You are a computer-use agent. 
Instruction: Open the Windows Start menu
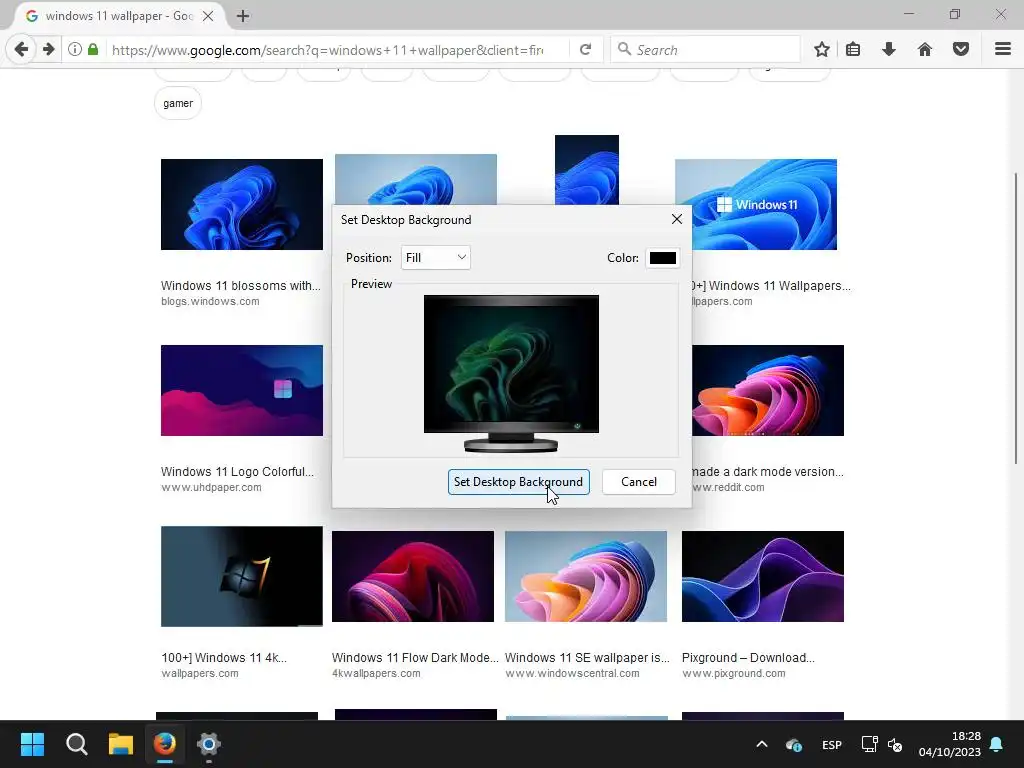coord(32,744)
